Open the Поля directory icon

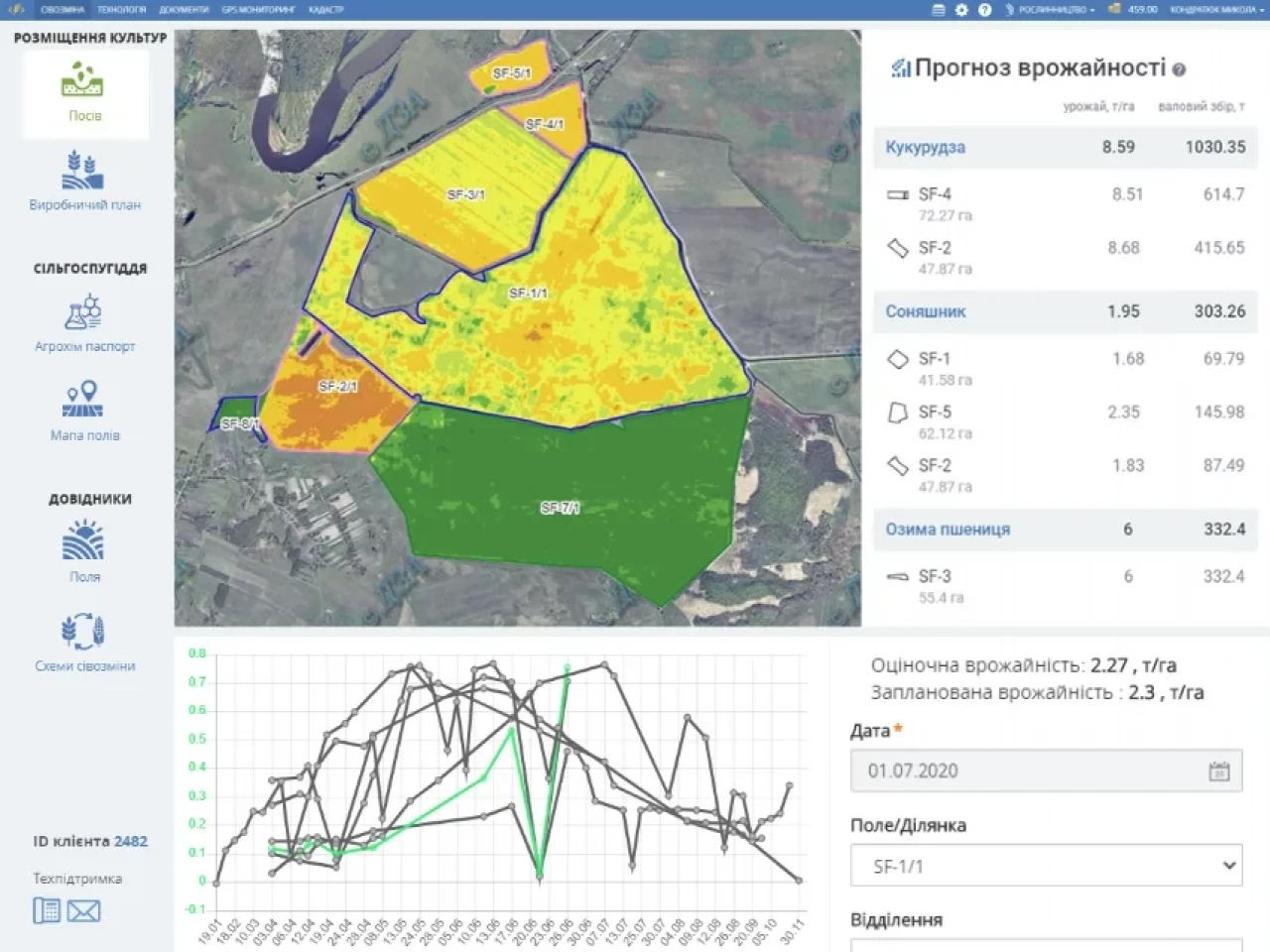84,550
